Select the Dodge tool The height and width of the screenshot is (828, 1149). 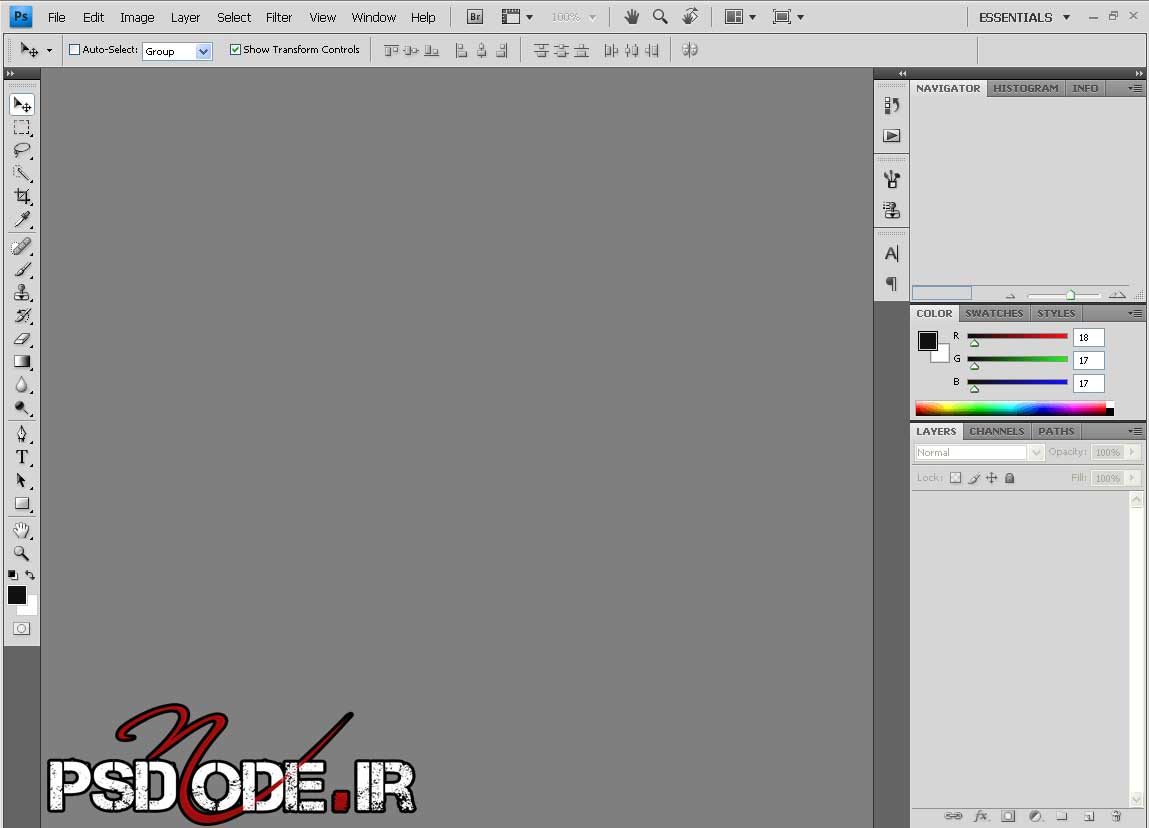click(22, 407)
